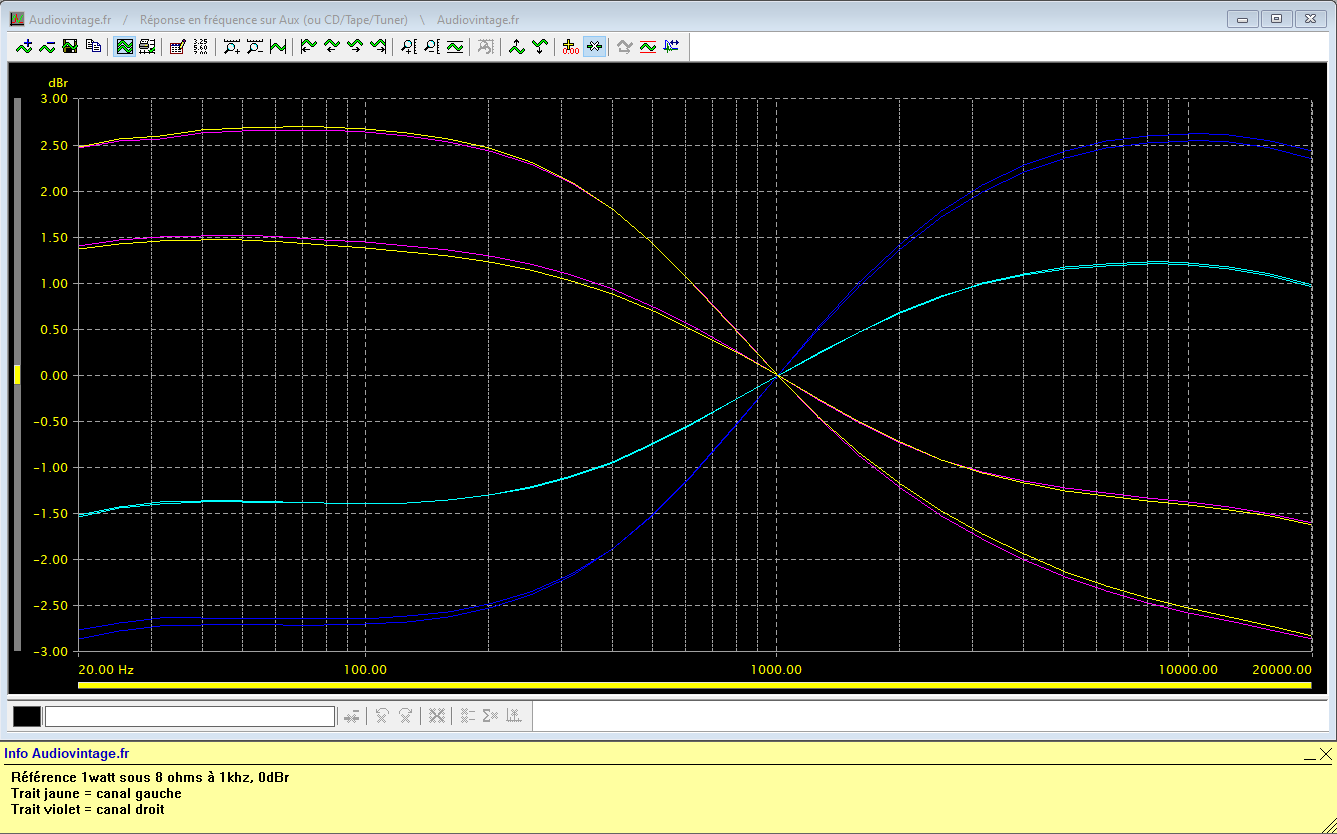Click the text 'Trait jaune = canal gauche'
The height and width of the screenshot is (834, 1337).
pos(96,793)
